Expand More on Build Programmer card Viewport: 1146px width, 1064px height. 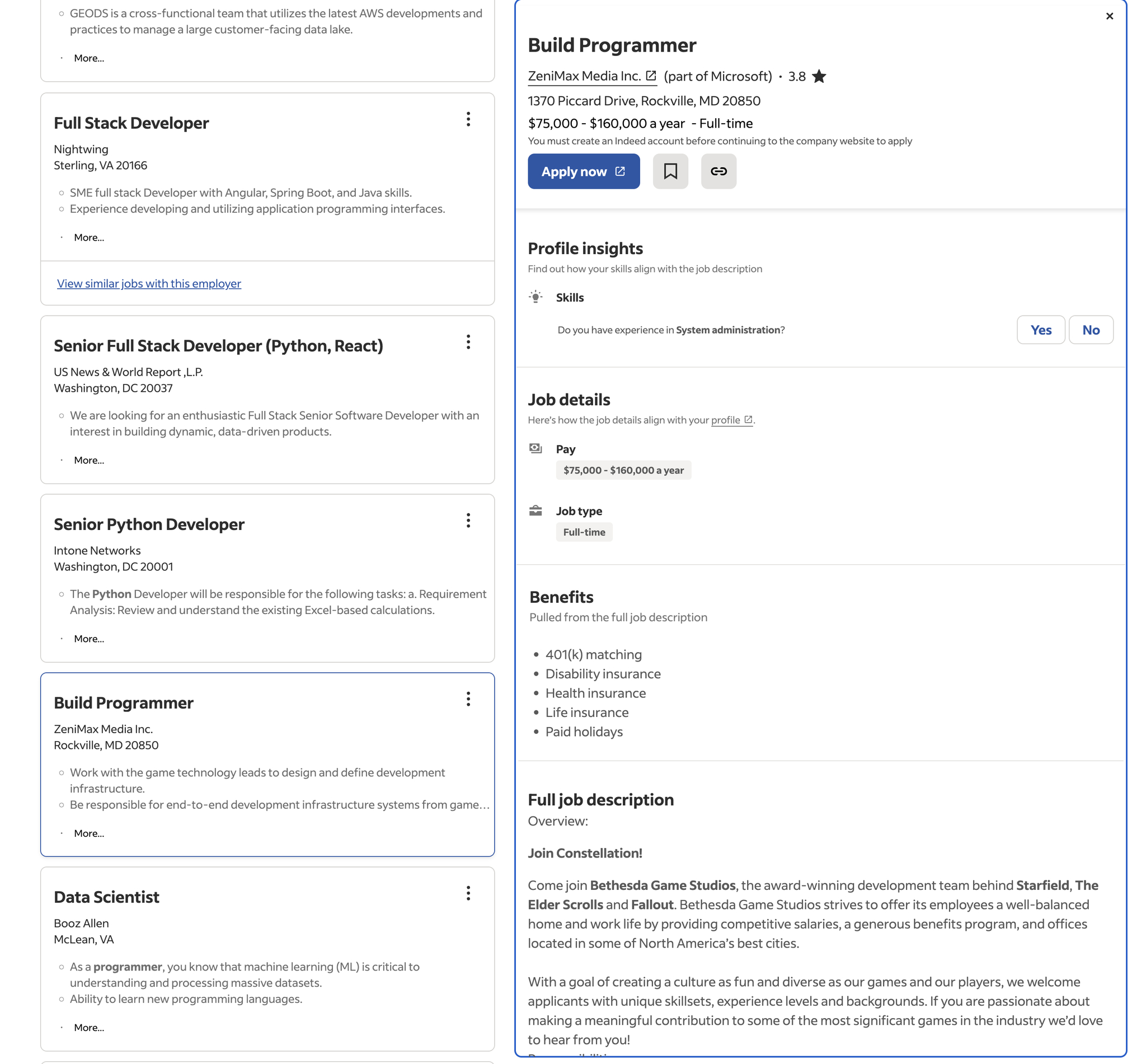[88, 833]
